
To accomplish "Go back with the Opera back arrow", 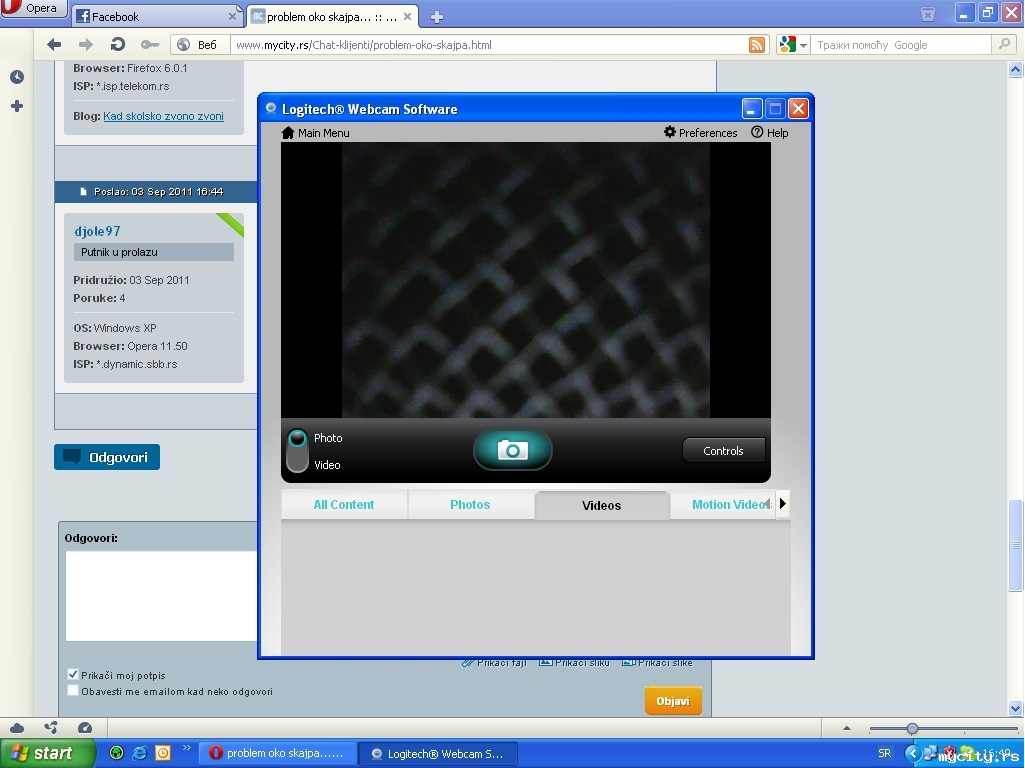I will click(54, 44).
